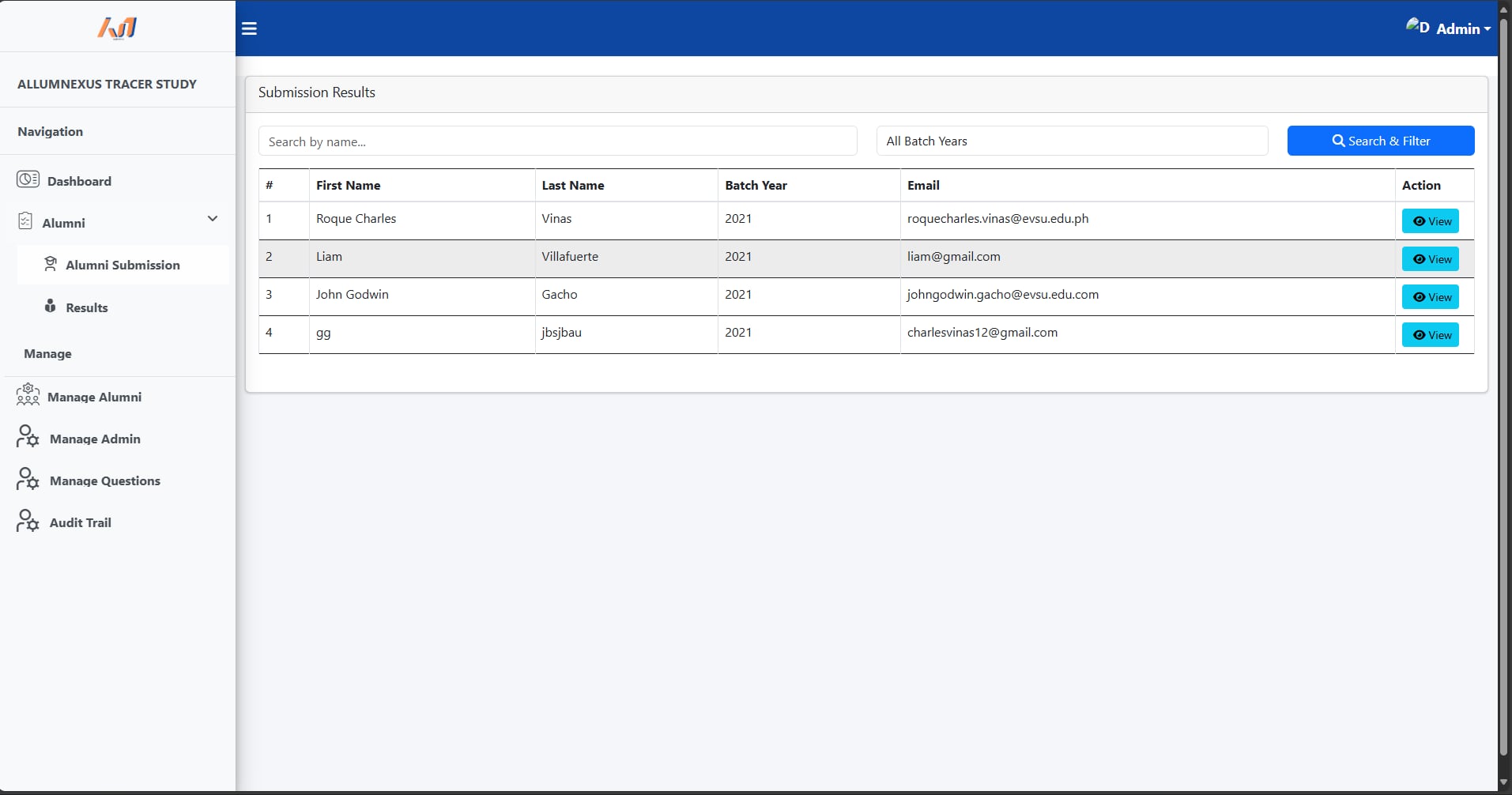Screen dimensions: 1512x795
Task: View John Godwin Gacho's submission
Action: (x=1430, y=297)
